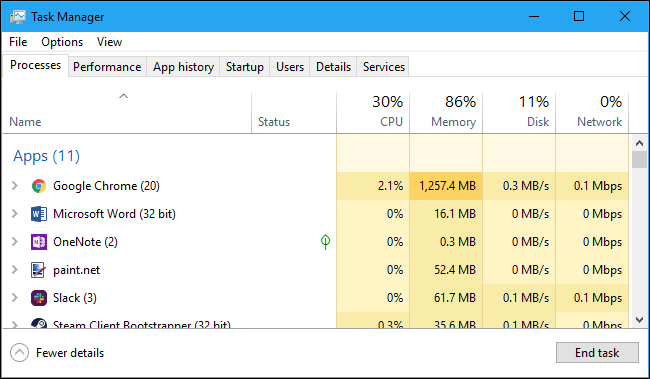Expand the OneNote (2) process group

[x=15, y=242]
